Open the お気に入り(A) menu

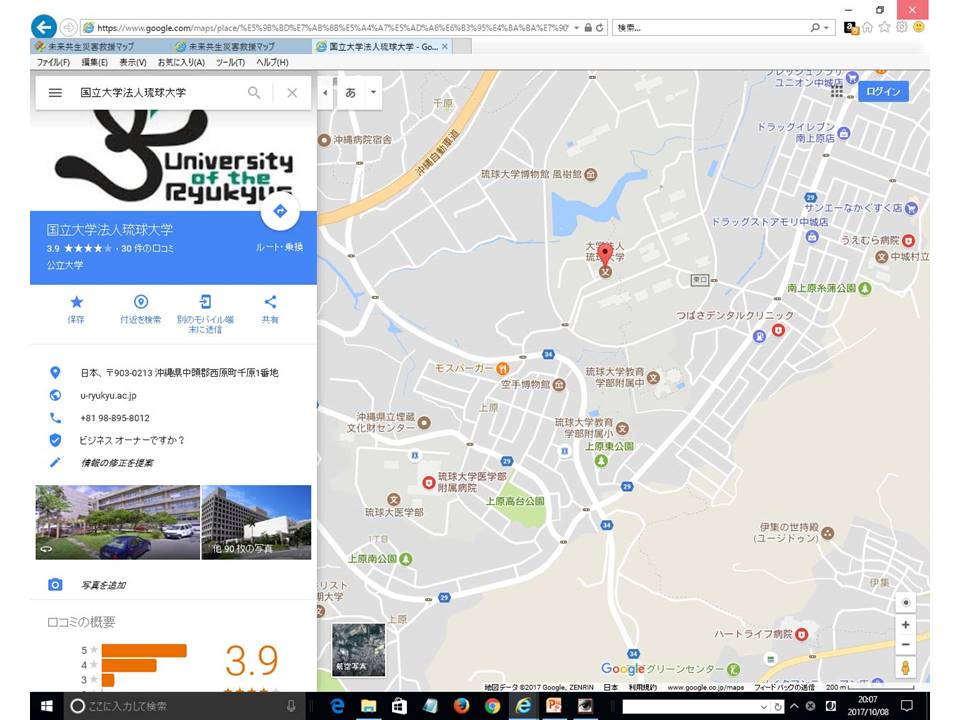[x=181, y=62]
